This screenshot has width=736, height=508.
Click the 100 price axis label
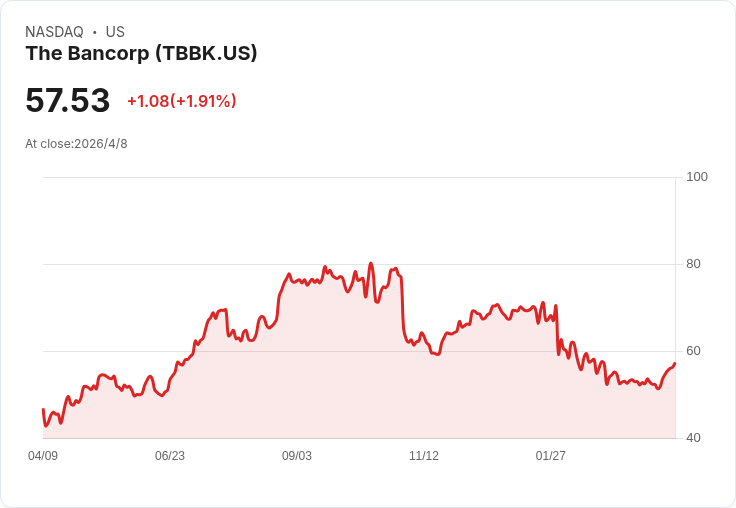tap(697, 177)
